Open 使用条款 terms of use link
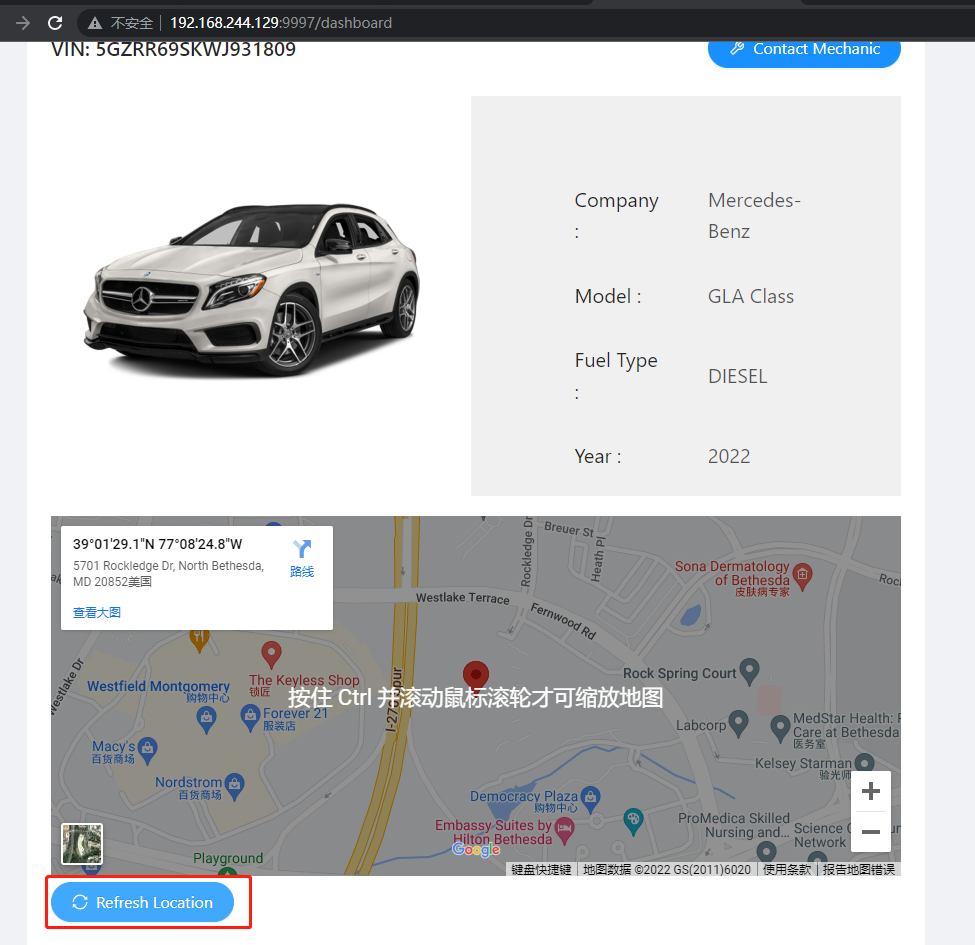The height and width of the screenshot is (945, 975). click(787, 869)
